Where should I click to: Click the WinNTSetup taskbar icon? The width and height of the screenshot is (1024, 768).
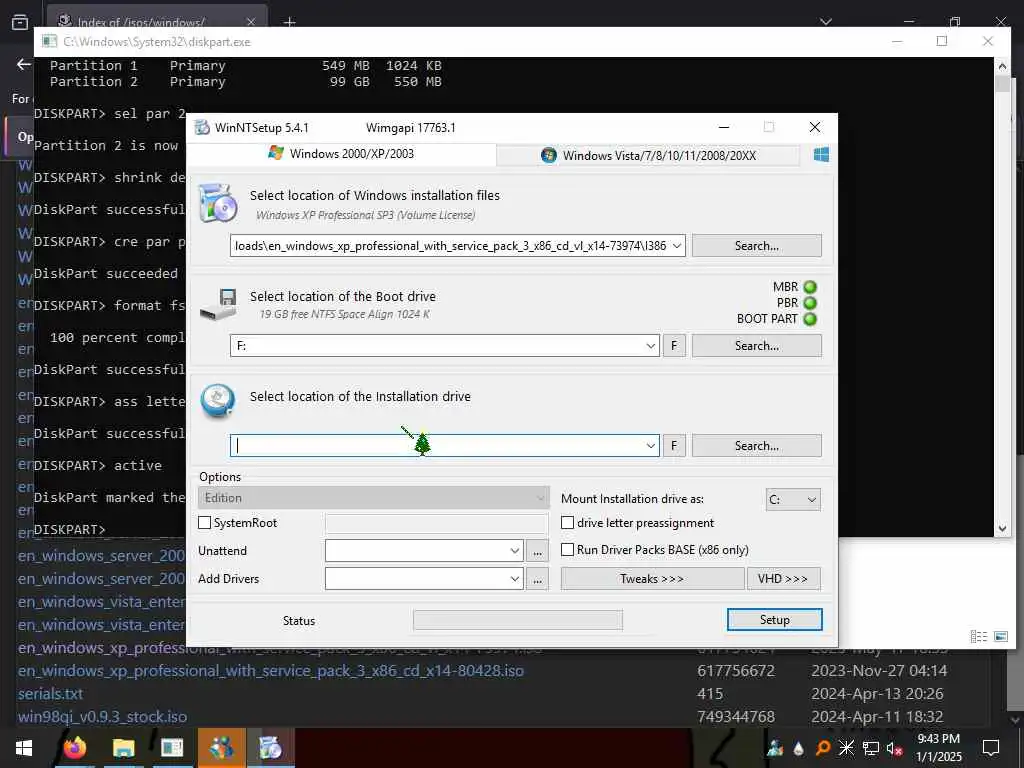[x=270, y=748]
